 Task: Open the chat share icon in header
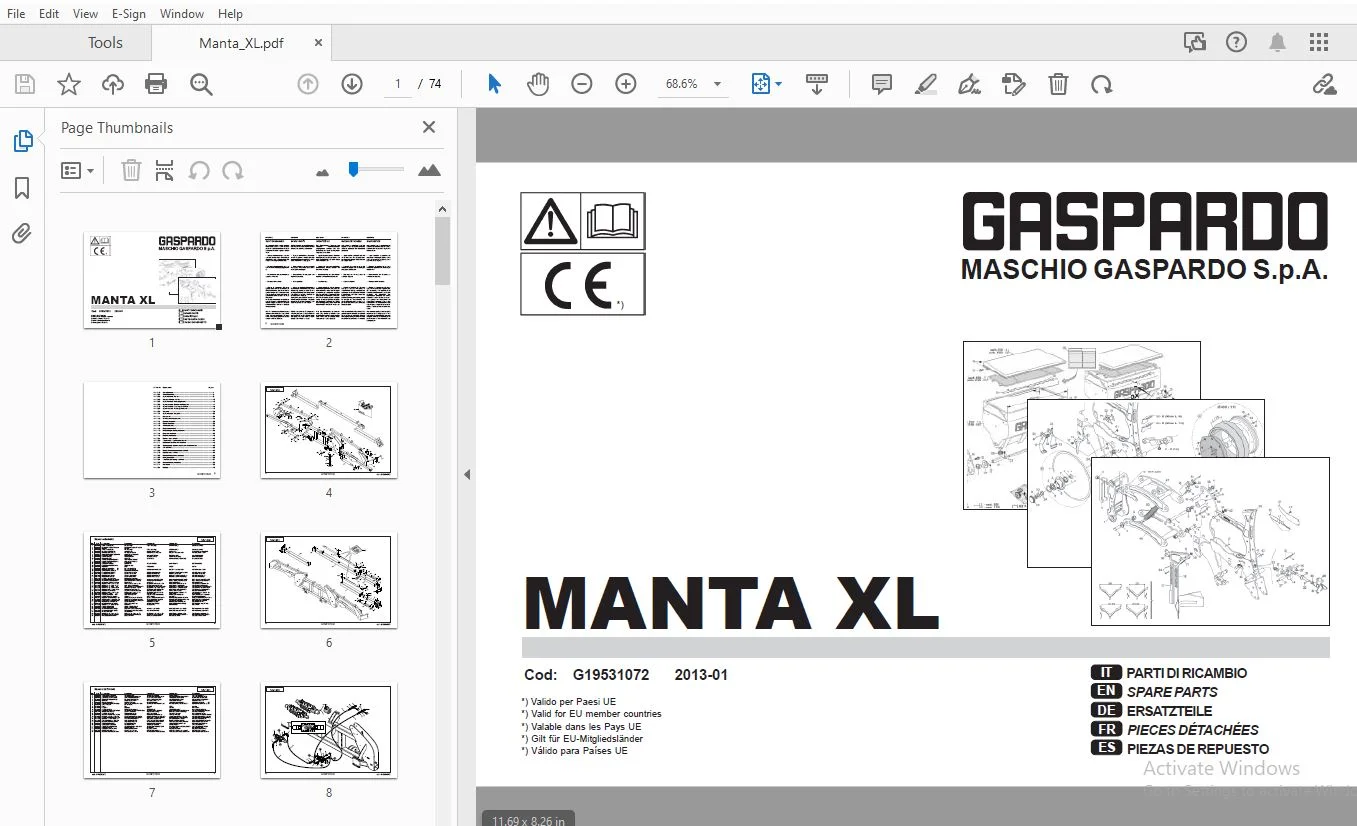click(x=1195, y=42)
